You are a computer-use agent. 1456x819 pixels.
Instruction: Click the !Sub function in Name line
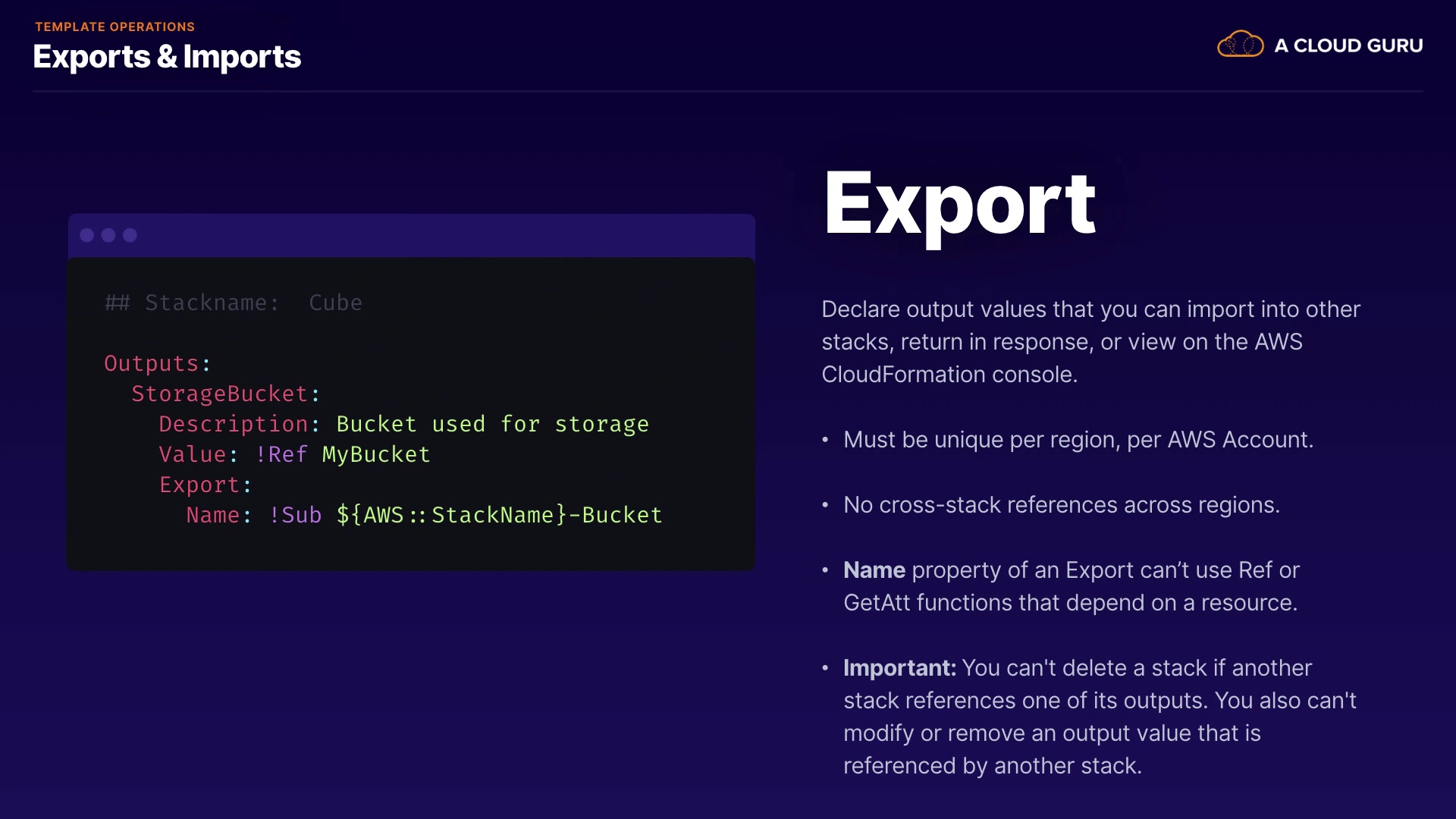[295, 515]
